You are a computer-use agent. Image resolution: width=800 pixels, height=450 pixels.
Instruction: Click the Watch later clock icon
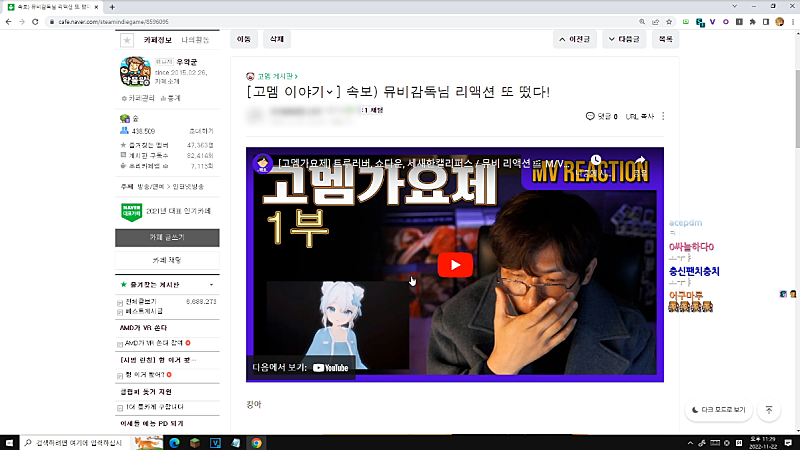tap(595, 160)
